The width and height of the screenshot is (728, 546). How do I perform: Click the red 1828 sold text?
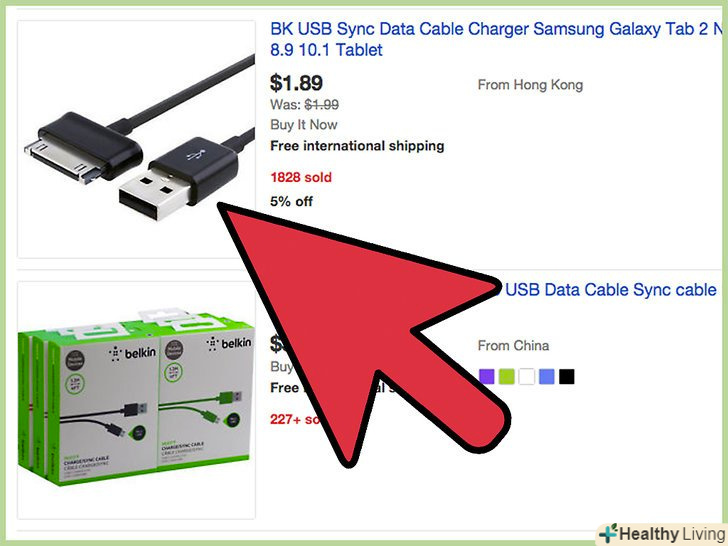tap(301, 177)
